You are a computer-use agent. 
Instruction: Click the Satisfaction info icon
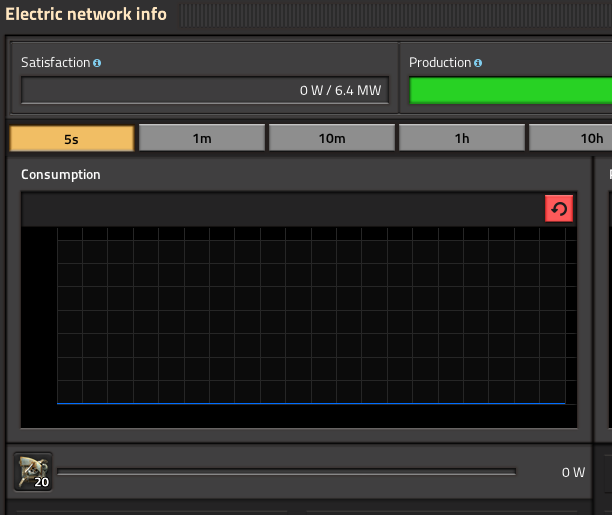(97, 63)
